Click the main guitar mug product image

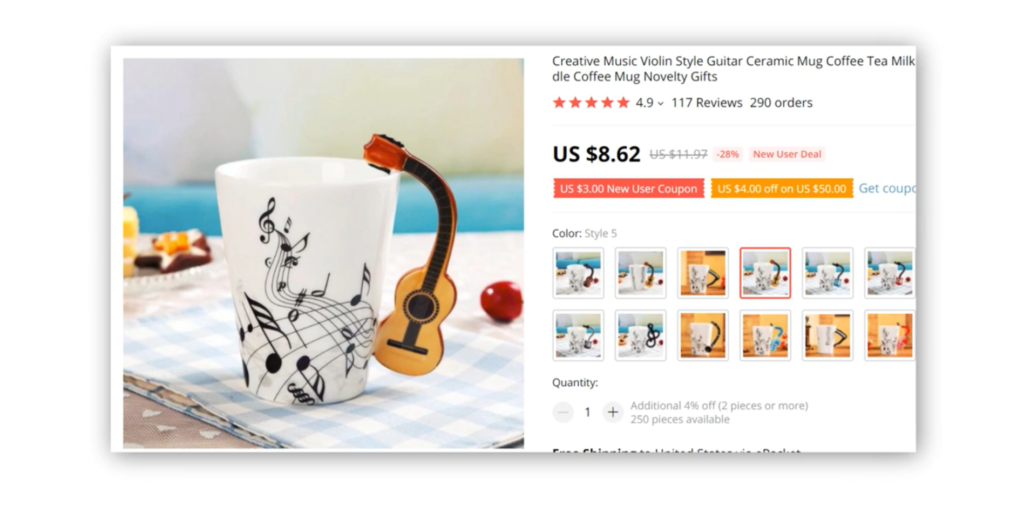pos(323,253)
